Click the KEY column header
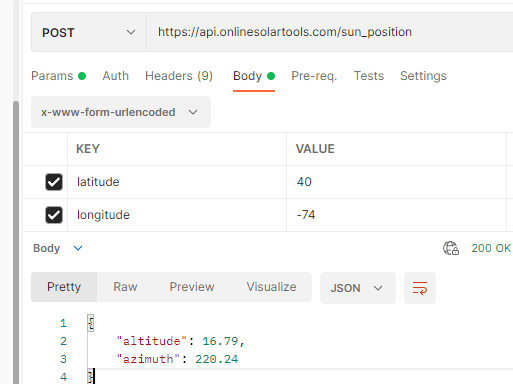The image size is (513, 384). 88,149
